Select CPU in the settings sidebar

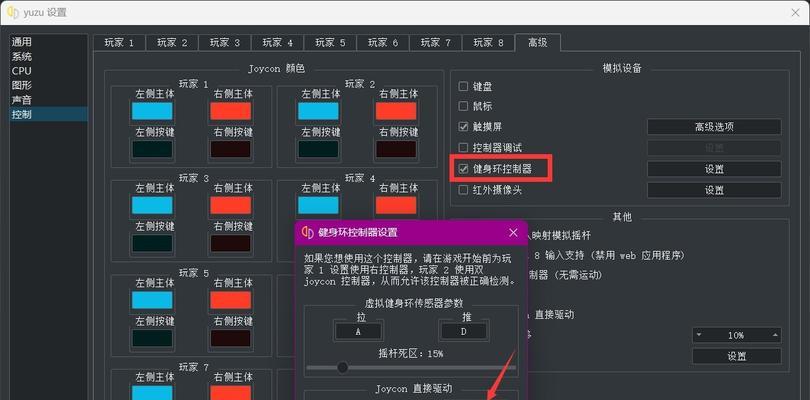tap(49, 71)
